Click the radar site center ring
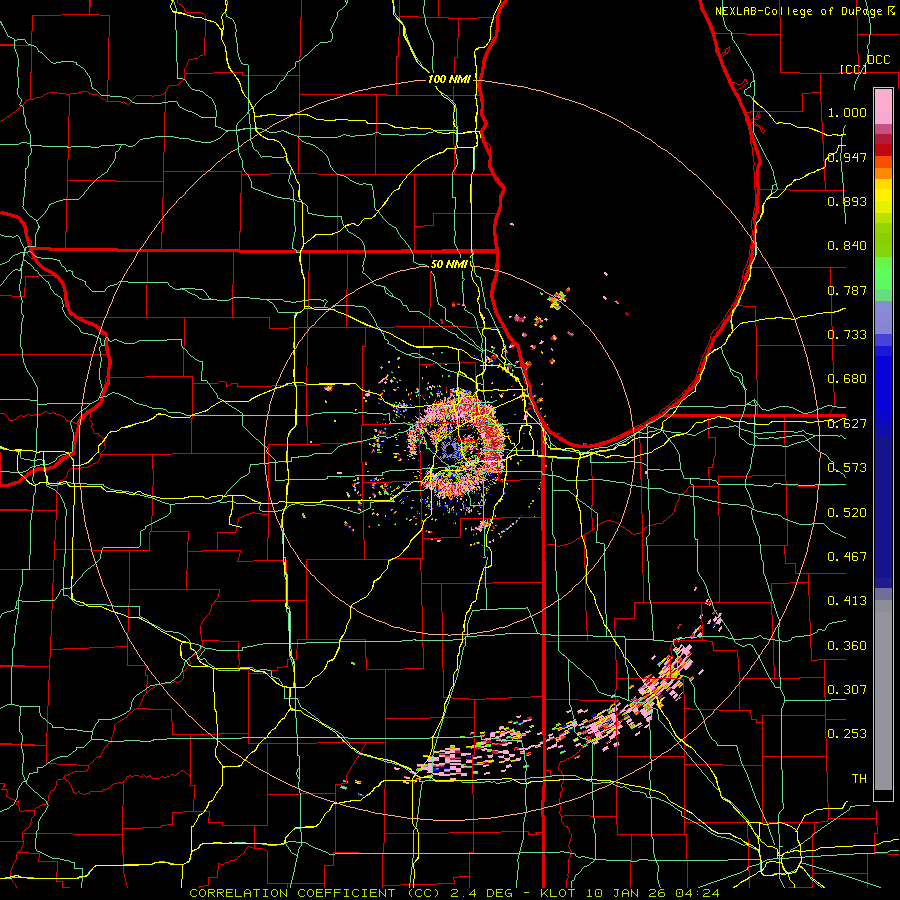This screenshot has width=900, height=900. point(449,450)
